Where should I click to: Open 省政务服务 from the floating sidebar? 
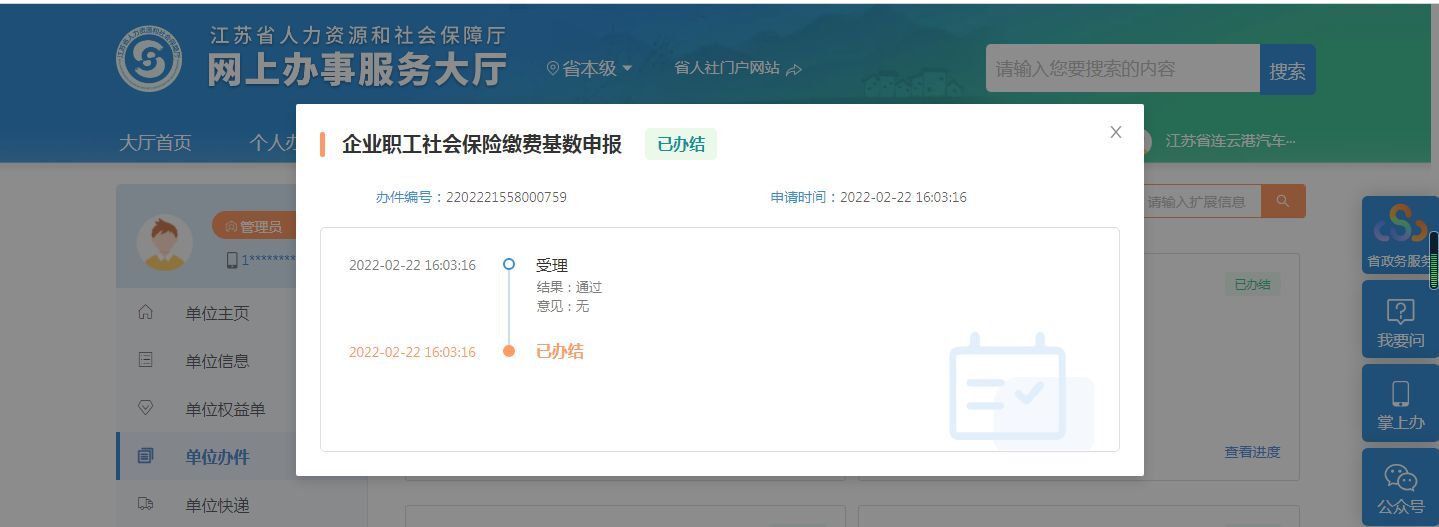pyautogui.click(x=1399, y=236)
